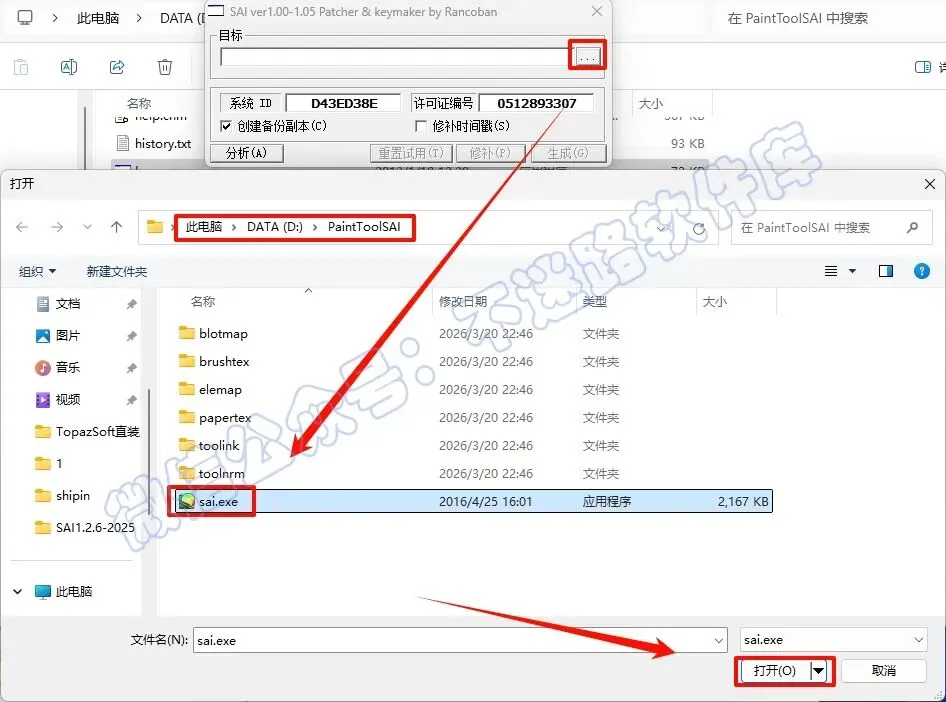Select the shipin folder in sidebar
The image size is (946, 702).
[63, 495]
